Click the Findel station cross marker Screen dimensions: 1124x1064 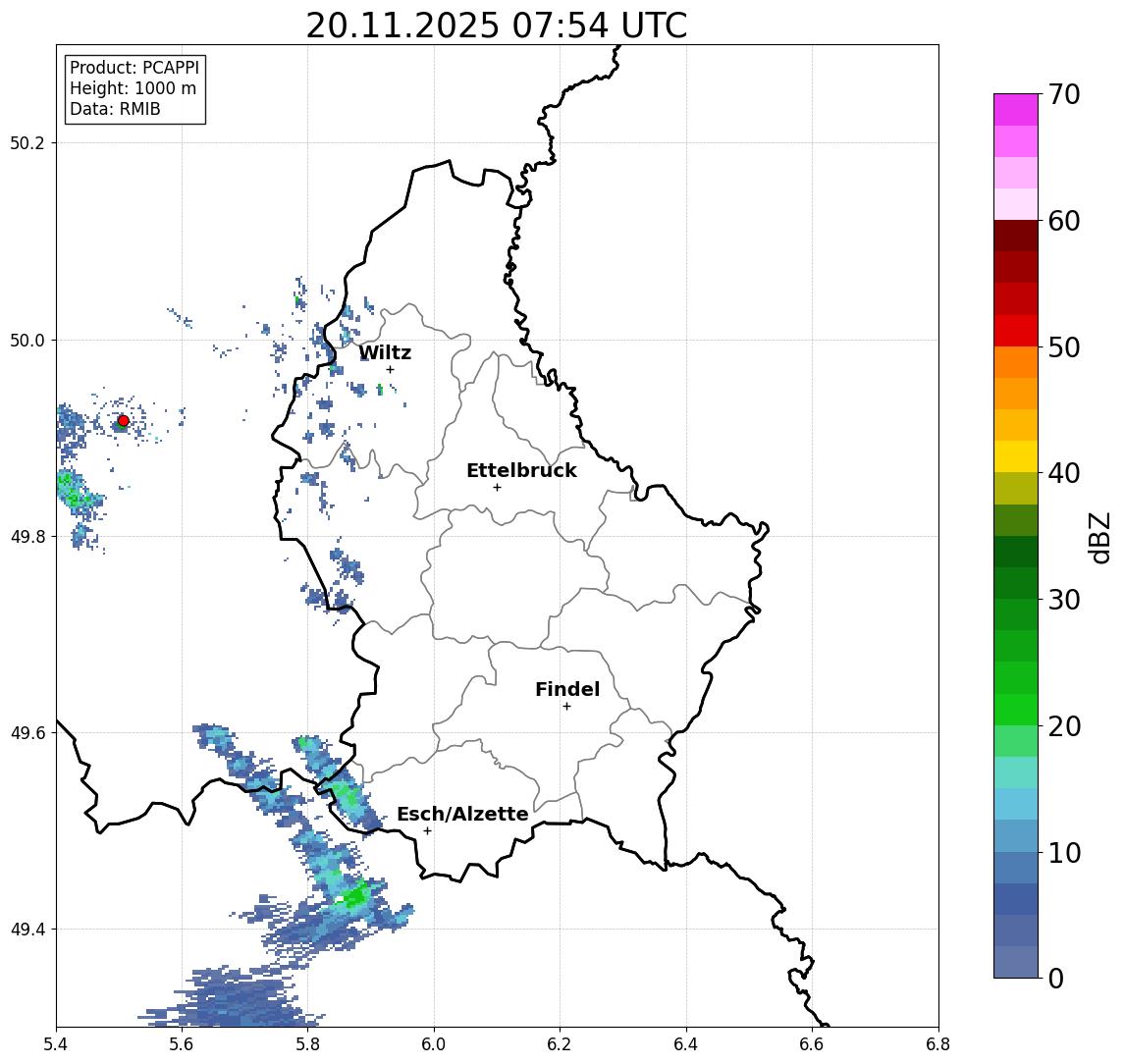(566, 707)
